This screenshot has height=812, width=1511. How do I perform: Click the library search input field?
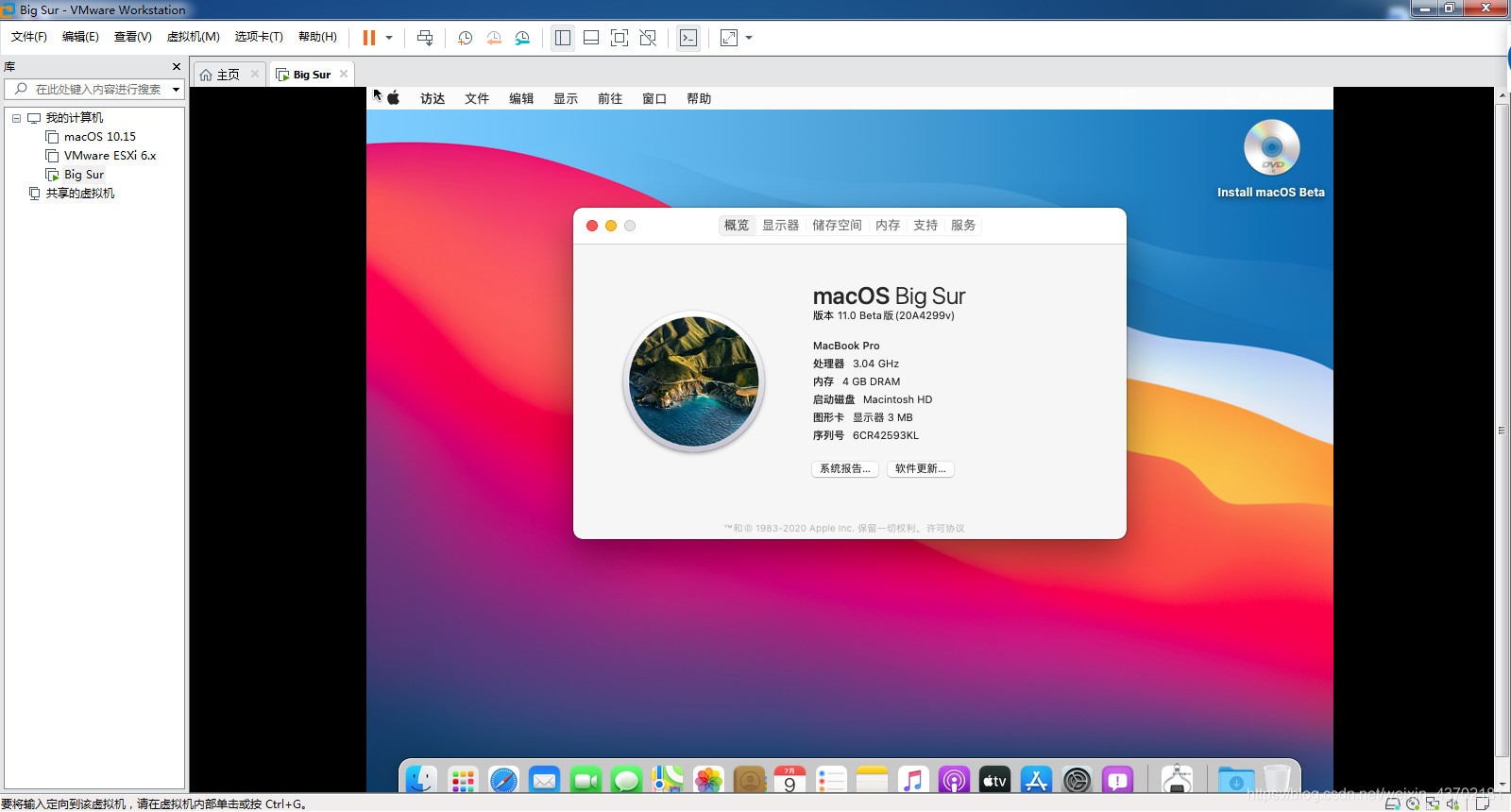coord(94,90)
